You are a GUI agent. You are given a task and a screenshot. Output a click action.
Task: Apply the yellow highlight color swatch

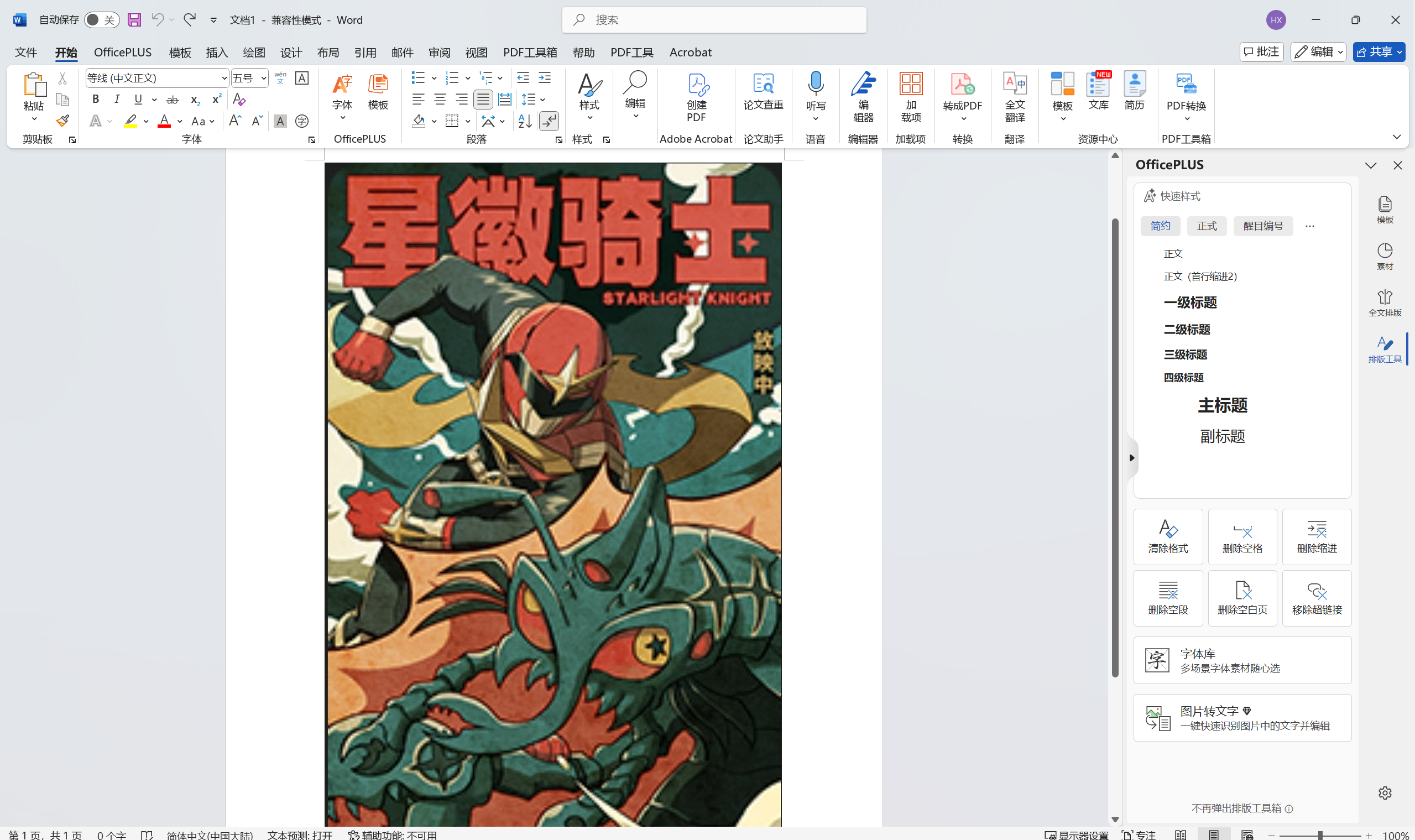(130, 121)
